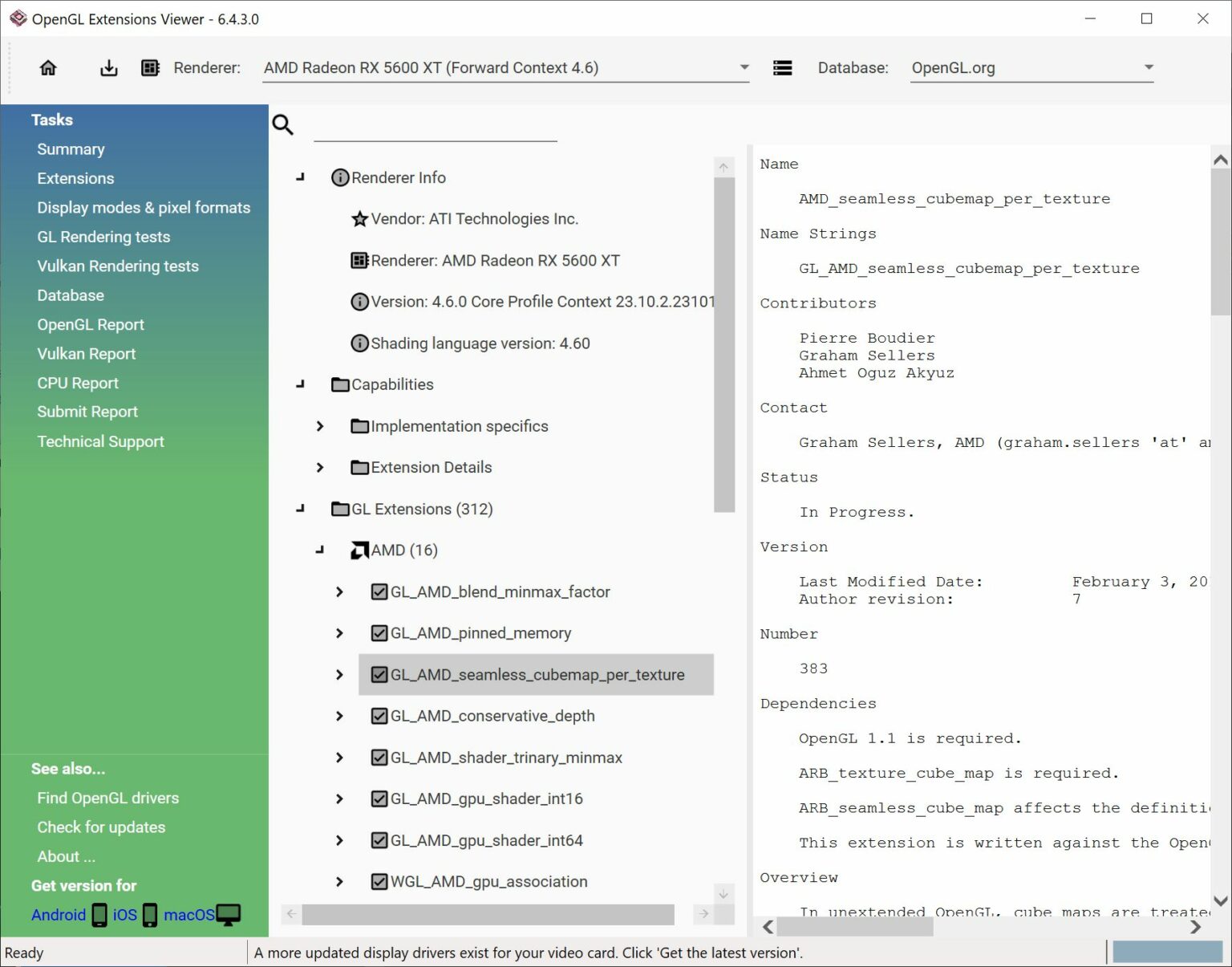Click the AMD logo icon in tree

click(x=360, y=551)
